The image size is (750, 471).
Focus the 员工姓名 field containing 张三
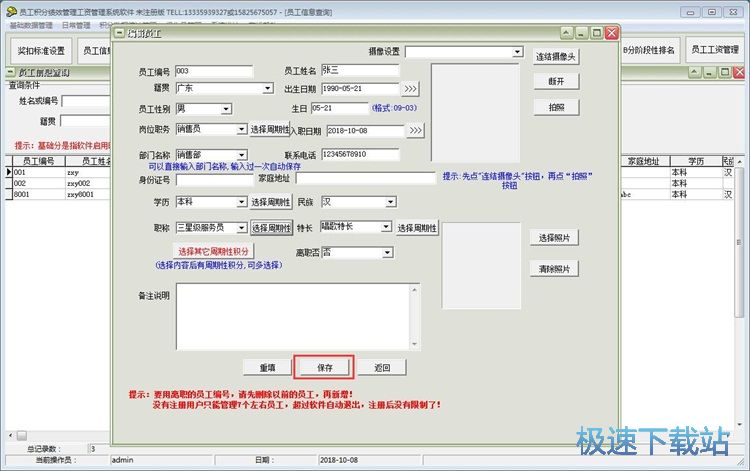360,70
